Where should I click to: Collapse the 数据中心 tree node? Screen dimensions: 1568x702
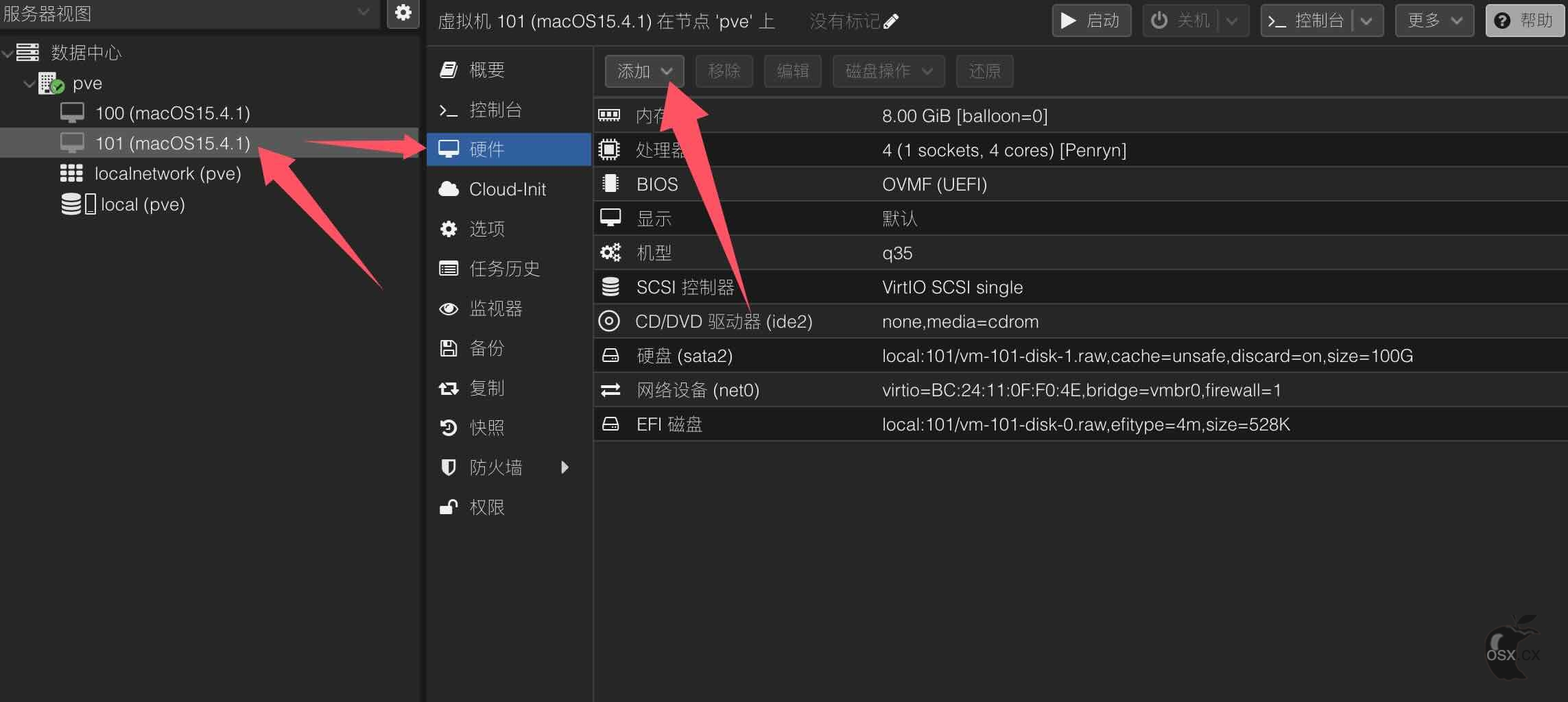pos(8,53)
